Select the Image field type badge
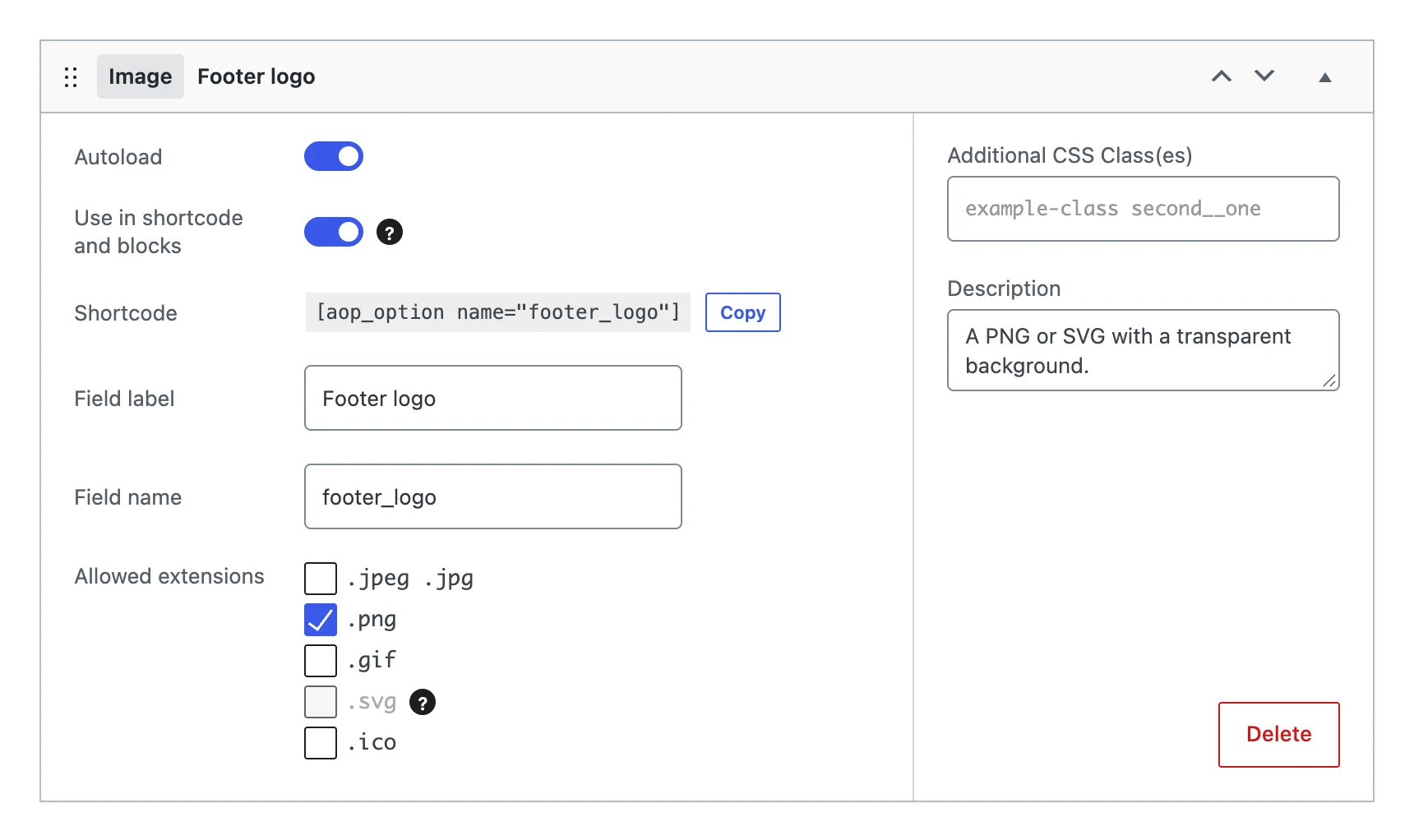This screenshot has width=1414, height=840. (141, 76)
